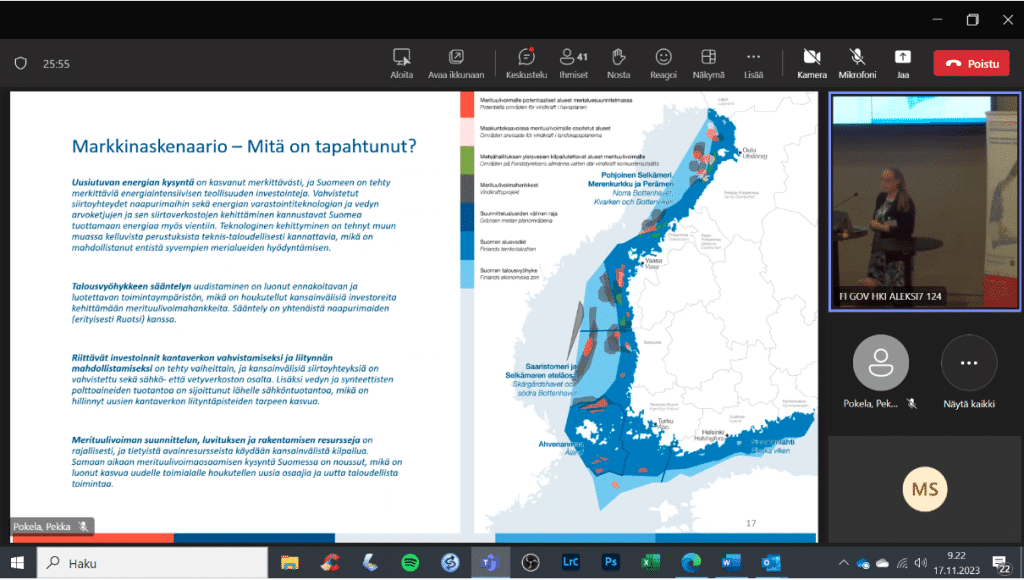
Task: Open Excel from the taskbar
Action: [651, 563]
